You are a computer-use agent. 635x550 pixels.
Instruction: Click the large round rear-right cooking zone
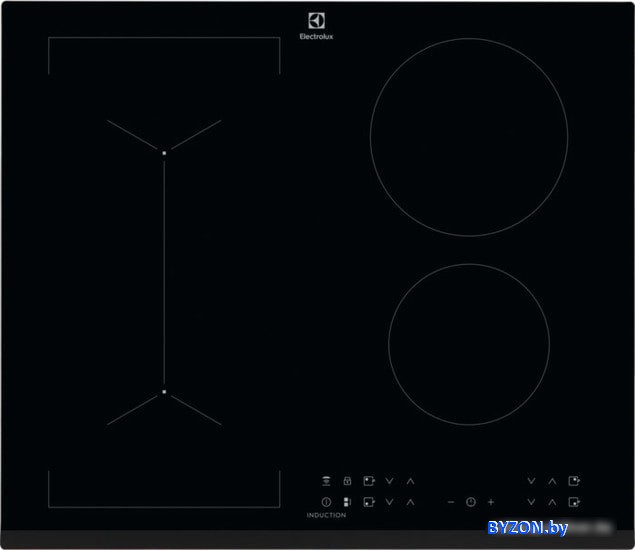click(469, 137)
